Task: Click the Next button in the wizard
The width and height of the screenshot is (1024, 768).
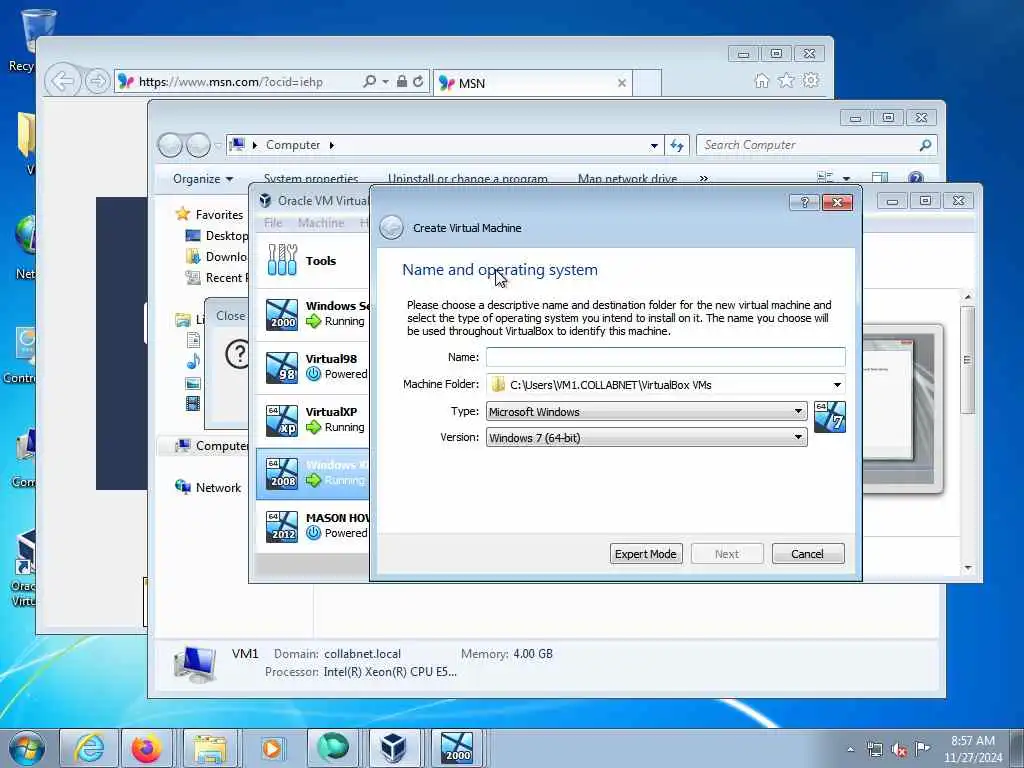Action: click(x=727, y=554)
